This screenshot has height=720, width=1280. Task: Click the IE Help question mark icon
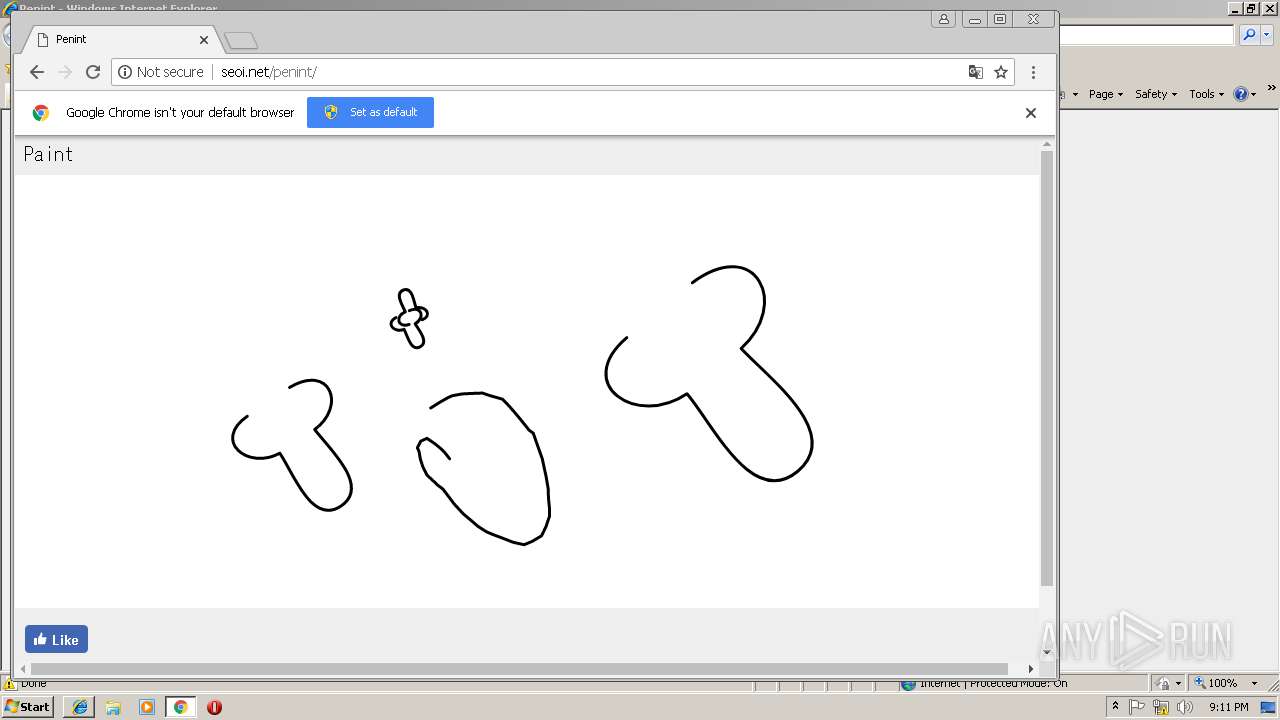pos(1241,94)
